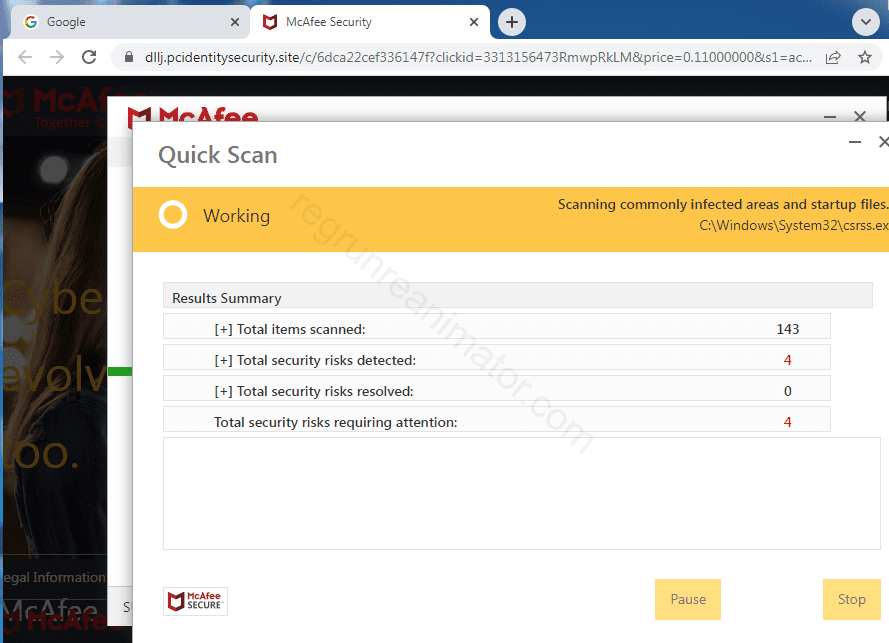Stop the Quick Scan
The height and width of the screenshot is (643, 889).
point(851,599)
